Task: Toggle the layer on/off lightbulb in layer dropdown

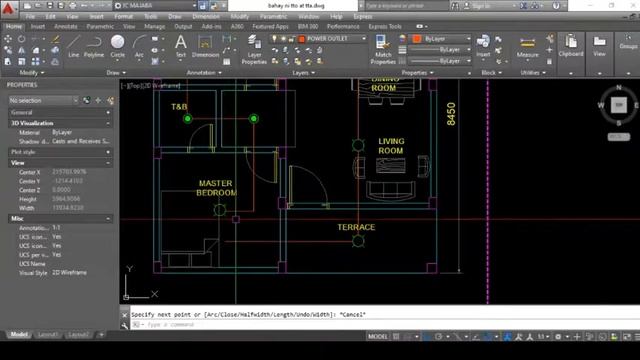Action: [x=274, y=39]
